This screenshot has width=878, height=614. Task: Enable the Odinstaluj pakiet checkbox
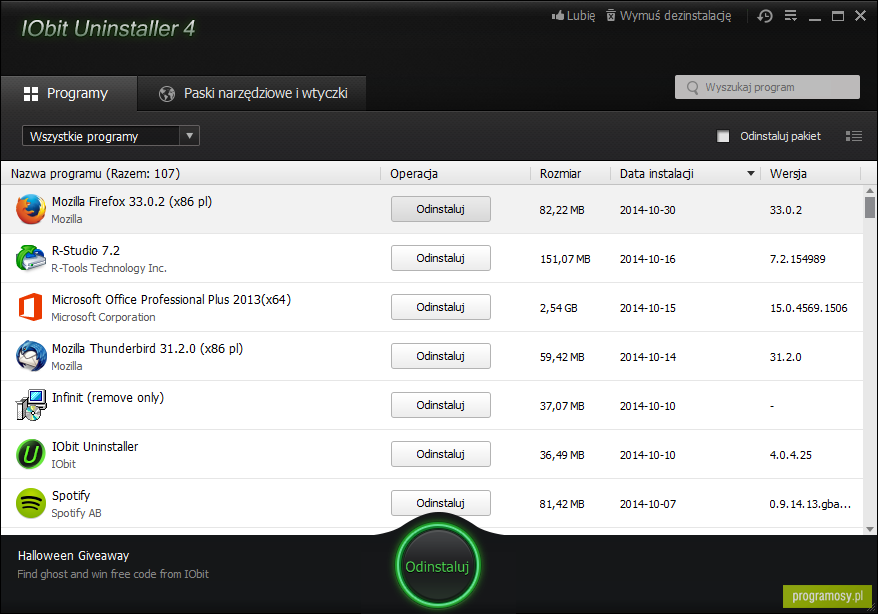point(723,136)
